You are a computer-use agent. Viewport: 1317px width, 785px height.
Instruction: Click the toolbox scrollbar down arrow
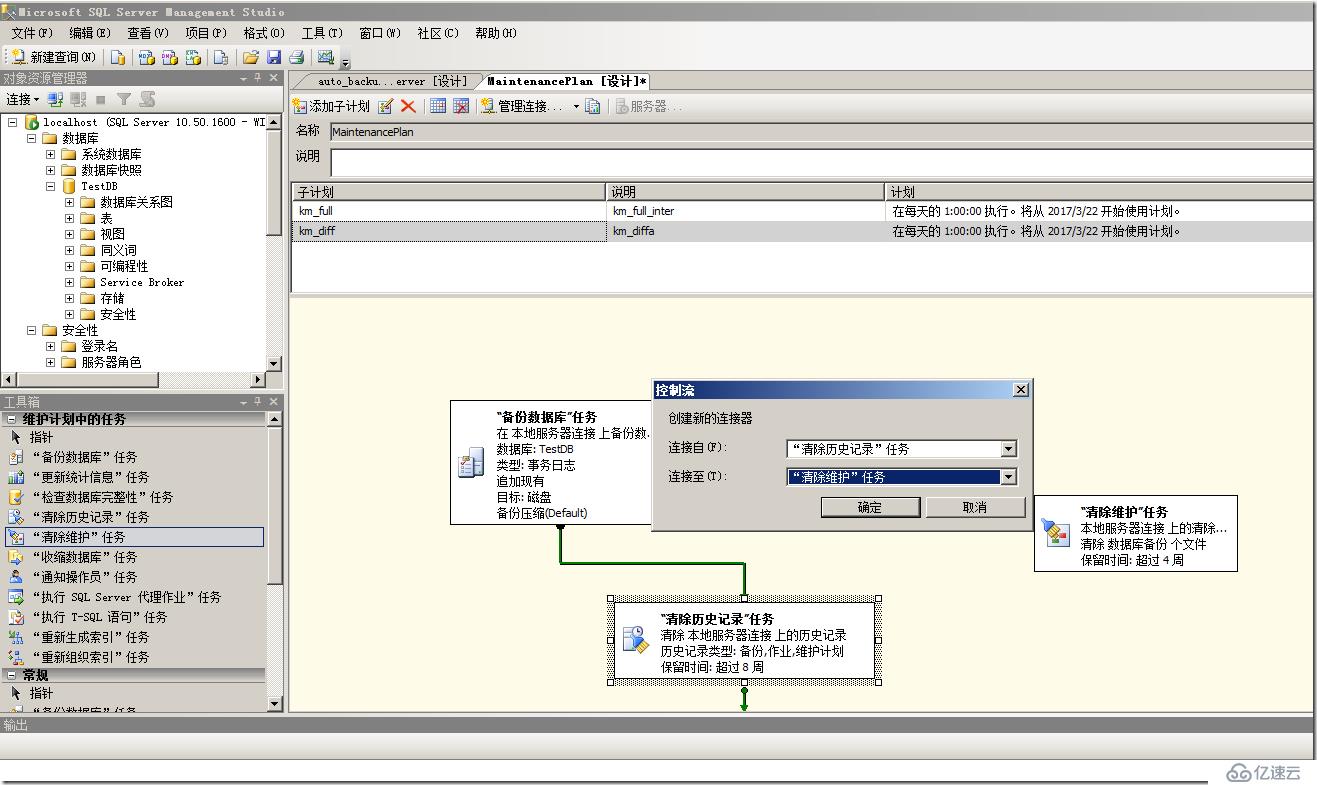275,704
